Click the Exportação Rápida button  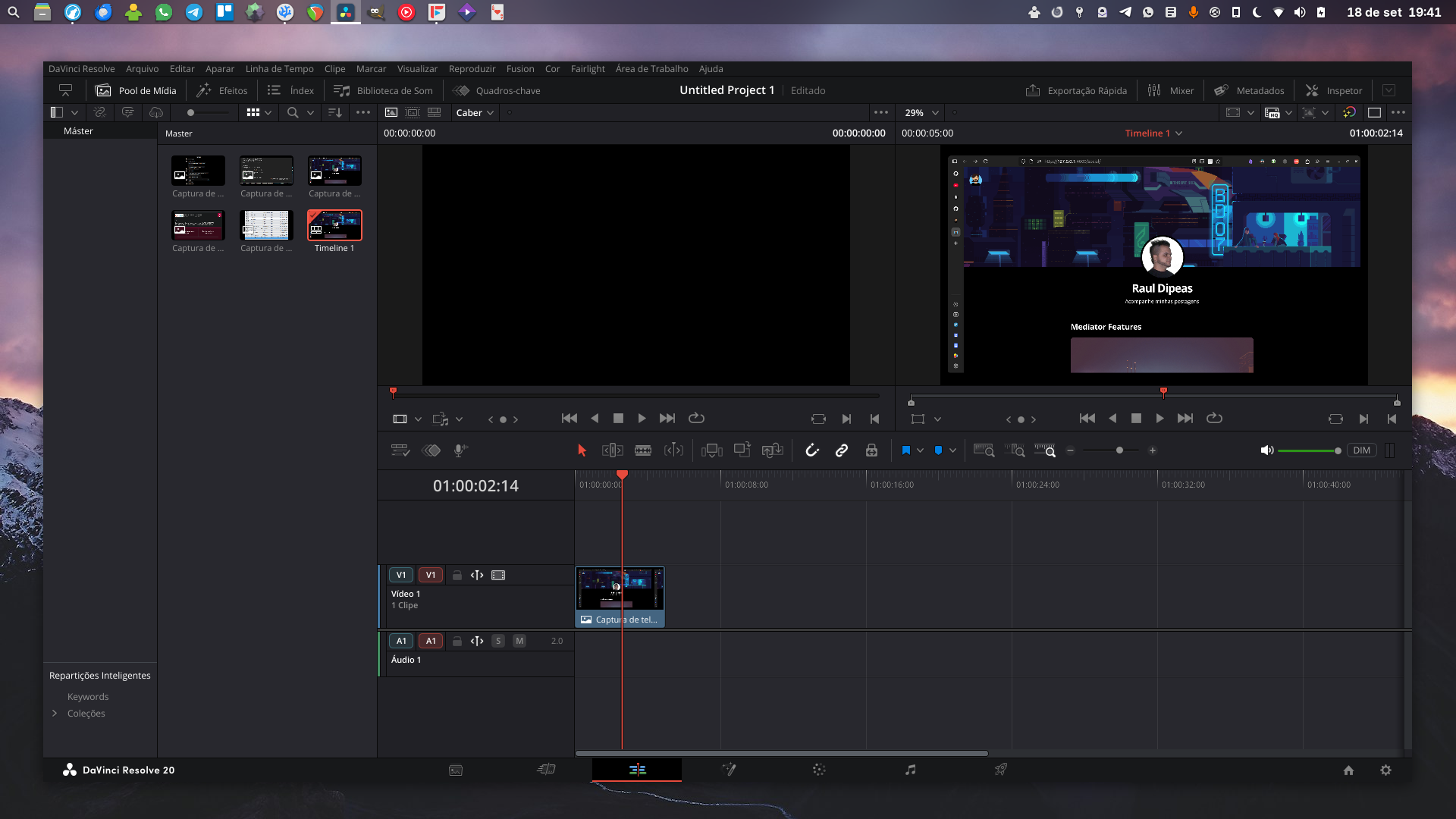click(x=1075, y=90)
